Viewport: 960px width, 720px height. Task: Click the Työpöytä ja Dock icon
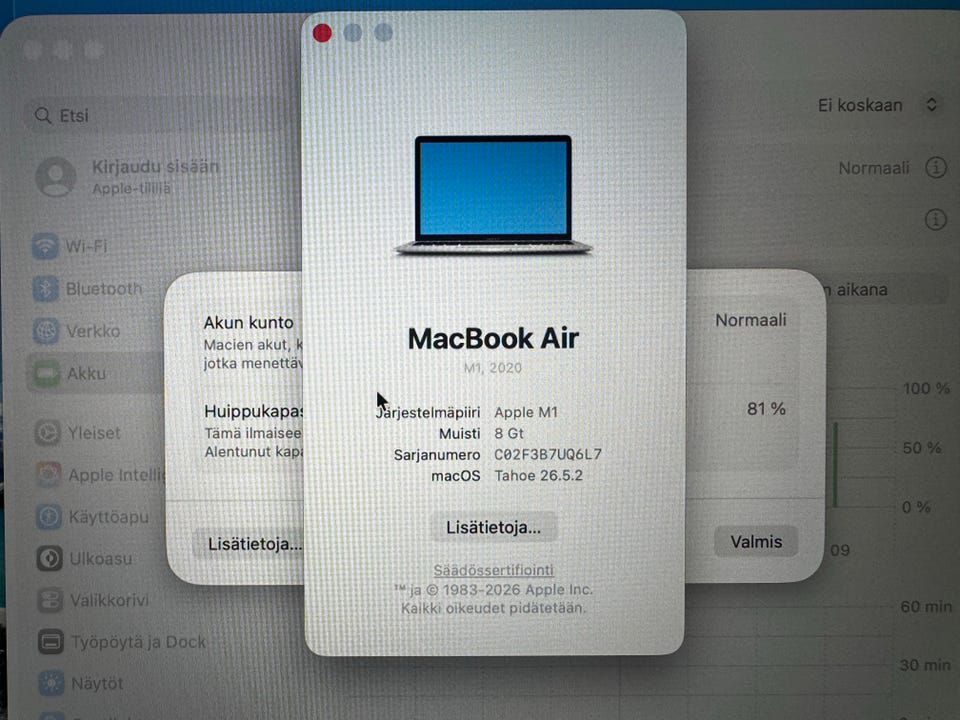(51, 642)
